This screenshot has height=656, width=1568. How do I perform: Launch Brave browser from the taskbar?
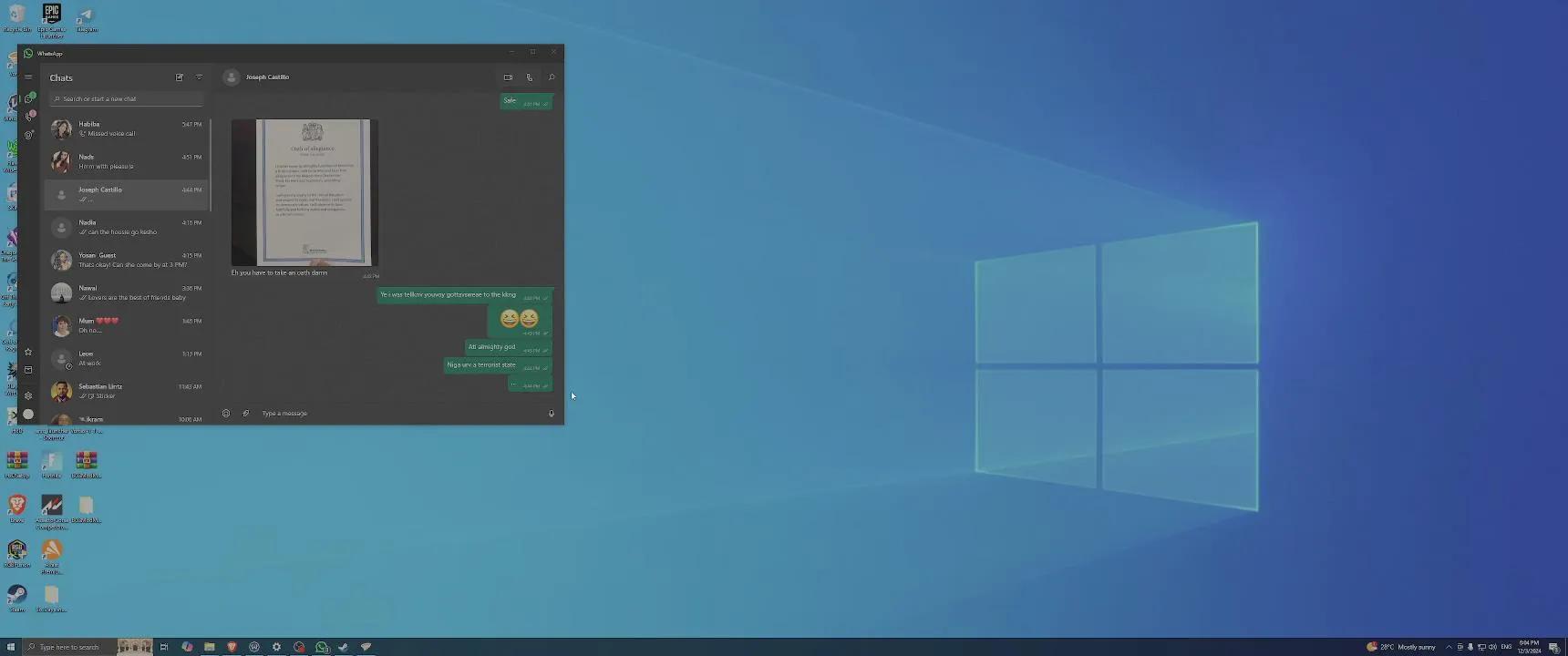[x=232, y=647]
